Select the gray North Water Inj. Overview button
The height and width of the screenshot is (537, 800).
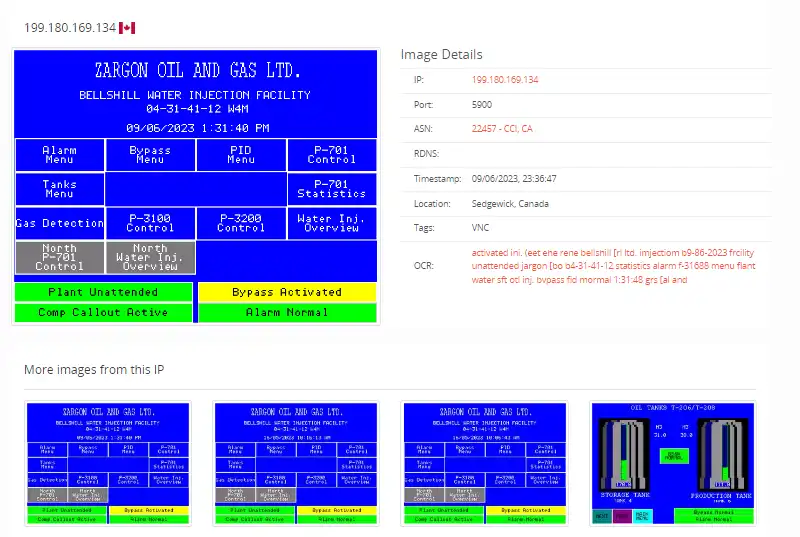[x=150, y=258]
